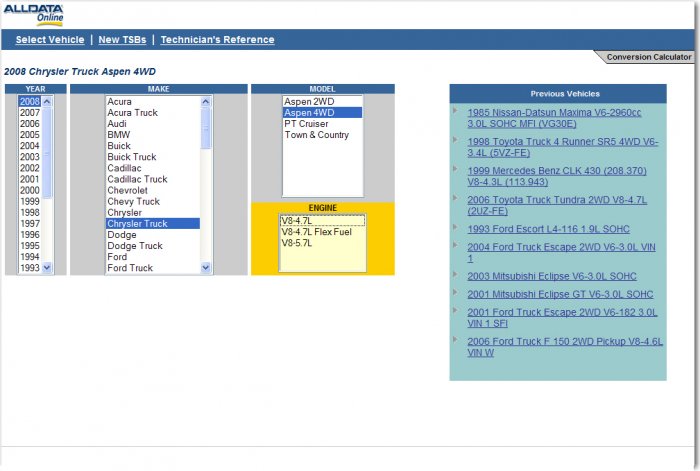Select year 1996
700x471 pixels.
29,234
